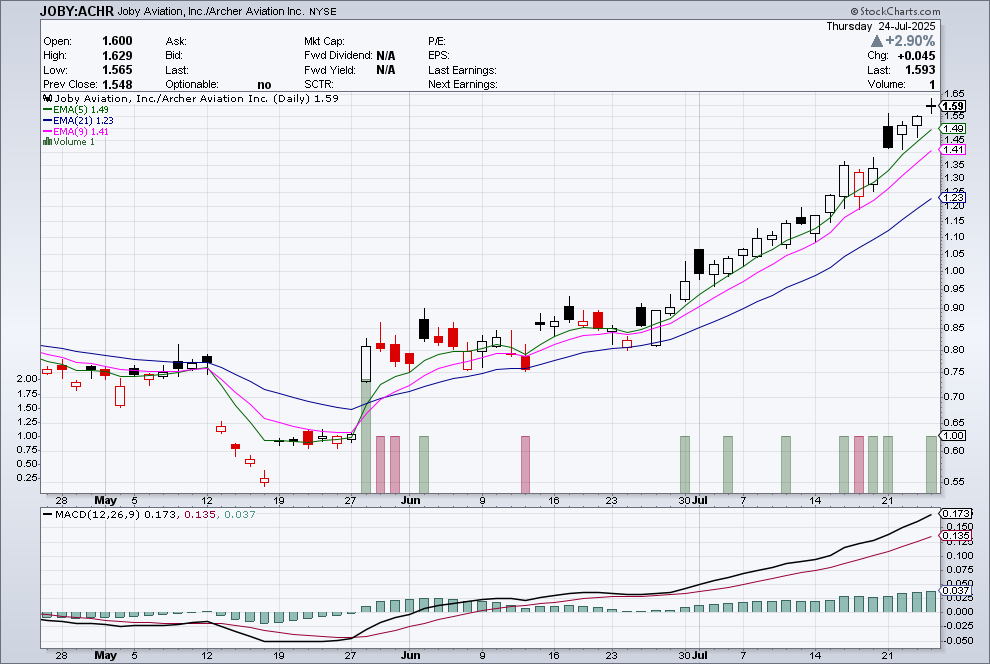Click the up-triangle change arrow beside +2.90%
The width and height of the screenshot is (990, 664).
coord(876,41)
